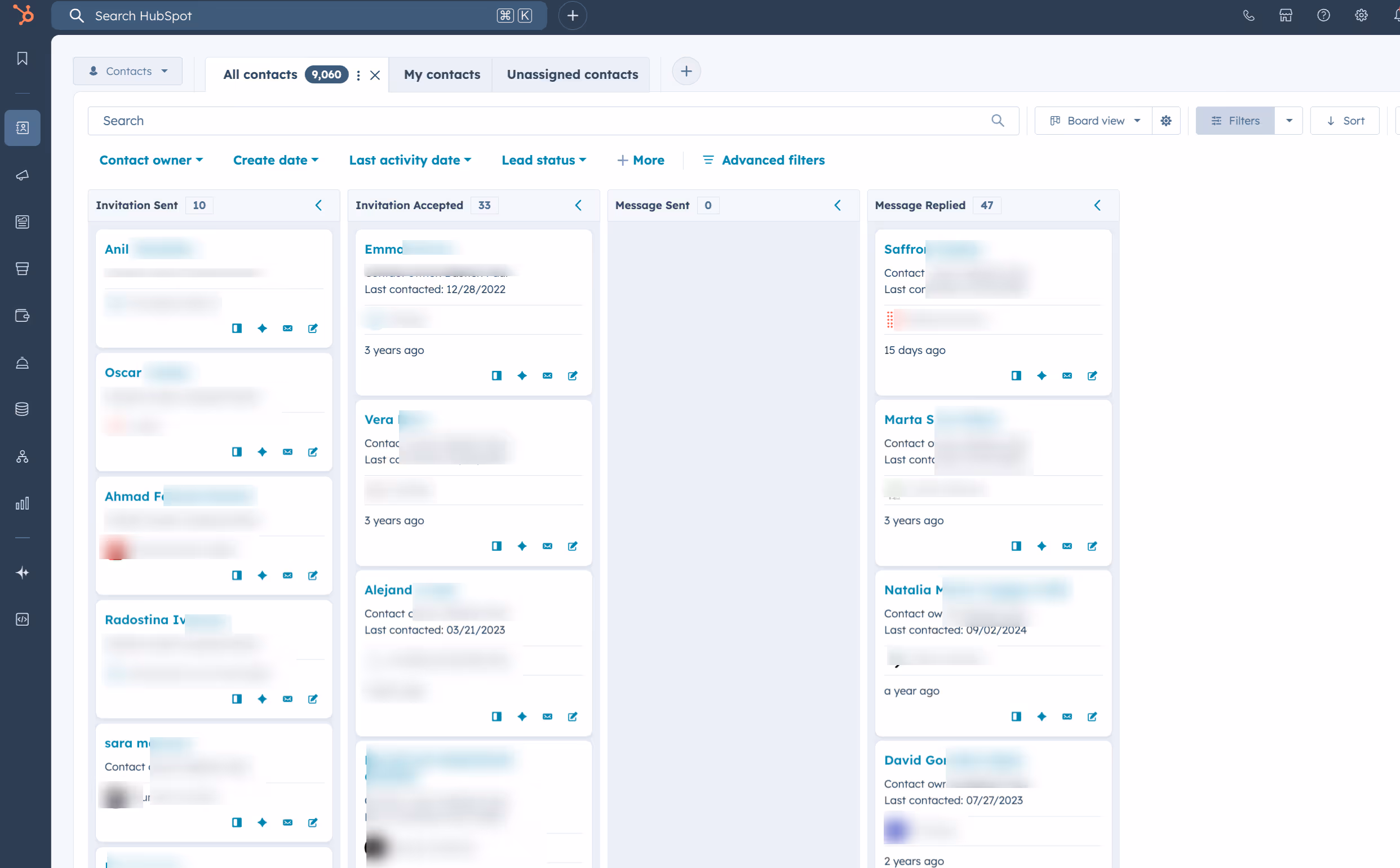
Task: Open the Marketing megaphone icon in sidebar
Action: (x=23, y=175)
